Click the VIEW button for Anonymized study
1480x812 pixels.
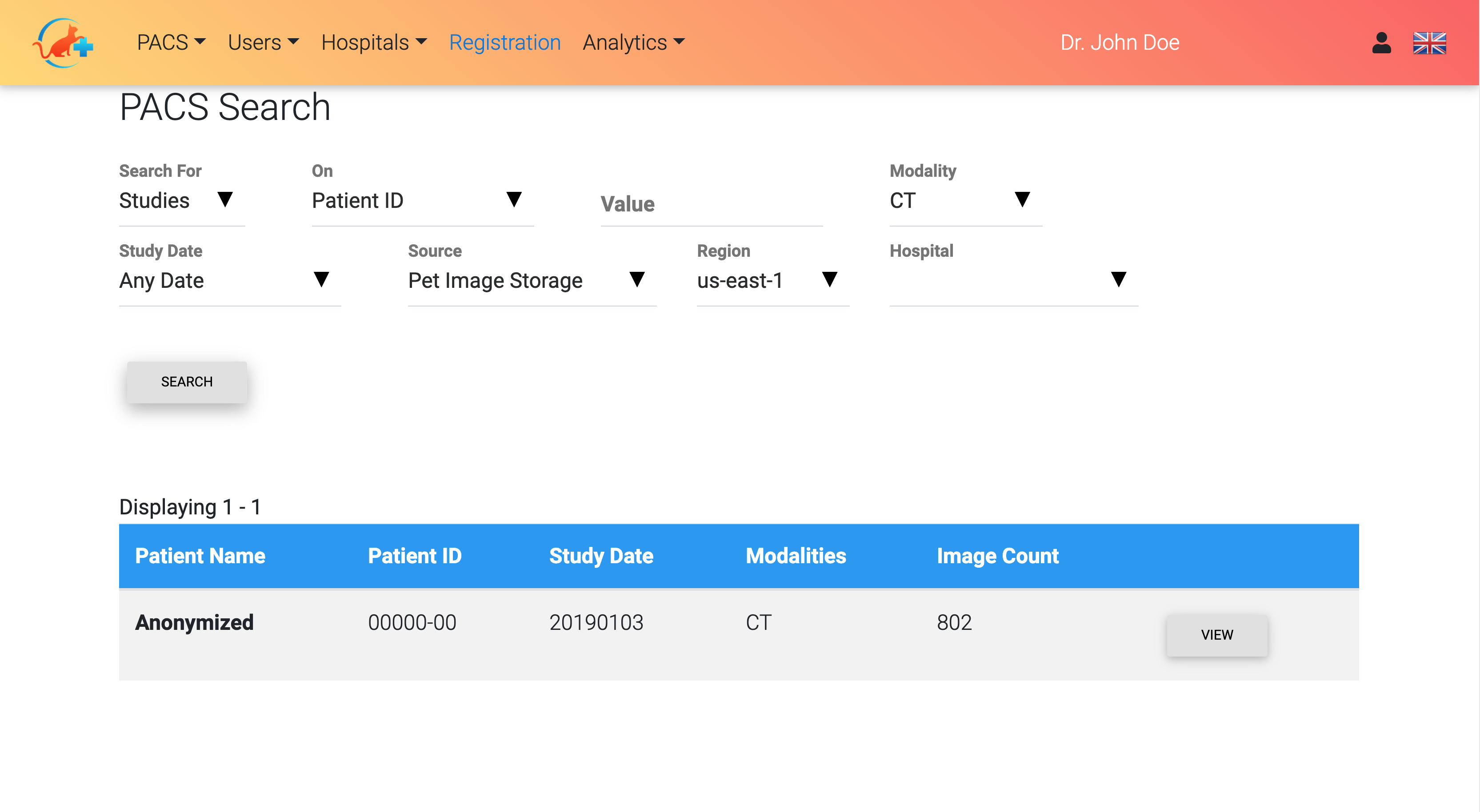(1216, 635)
